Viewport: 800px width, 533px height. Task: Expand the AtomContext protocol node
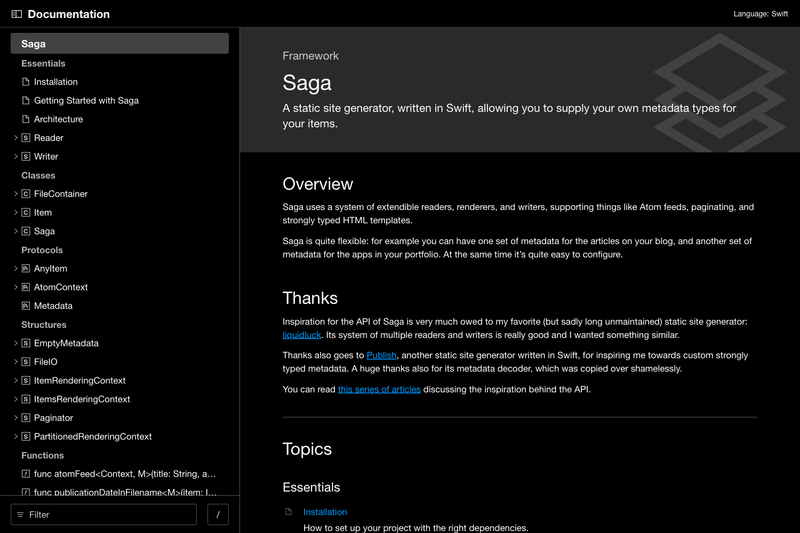click(16, 287)
